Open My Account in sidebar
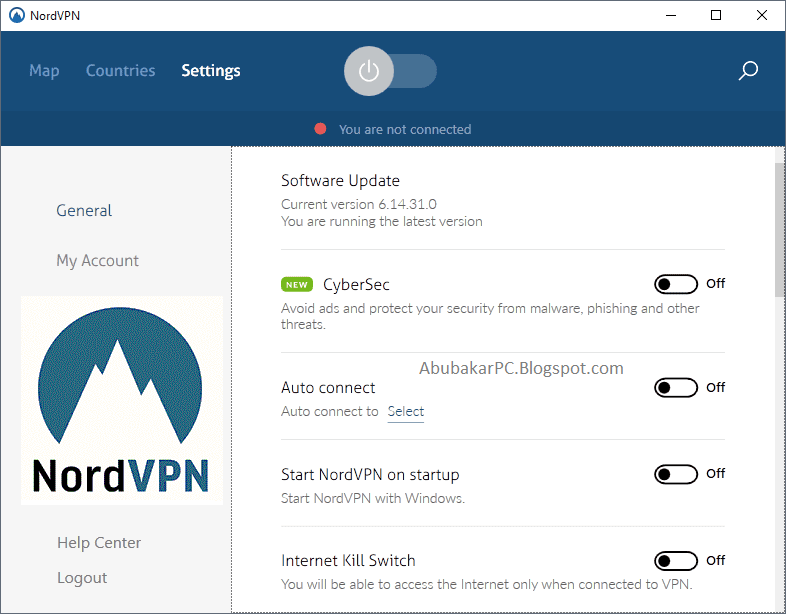786x614 pixels. tap(97, 261)
